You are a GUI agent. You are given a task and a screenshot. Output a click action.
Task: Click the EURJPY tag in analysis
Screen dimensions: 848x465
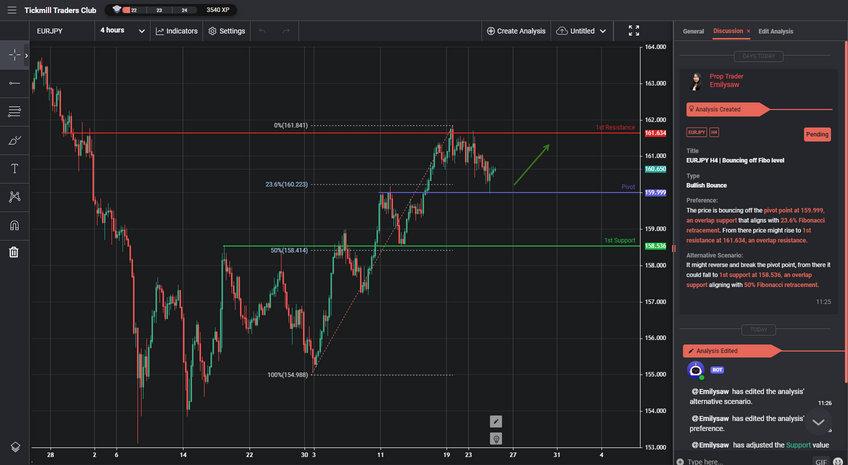(696, 132)
